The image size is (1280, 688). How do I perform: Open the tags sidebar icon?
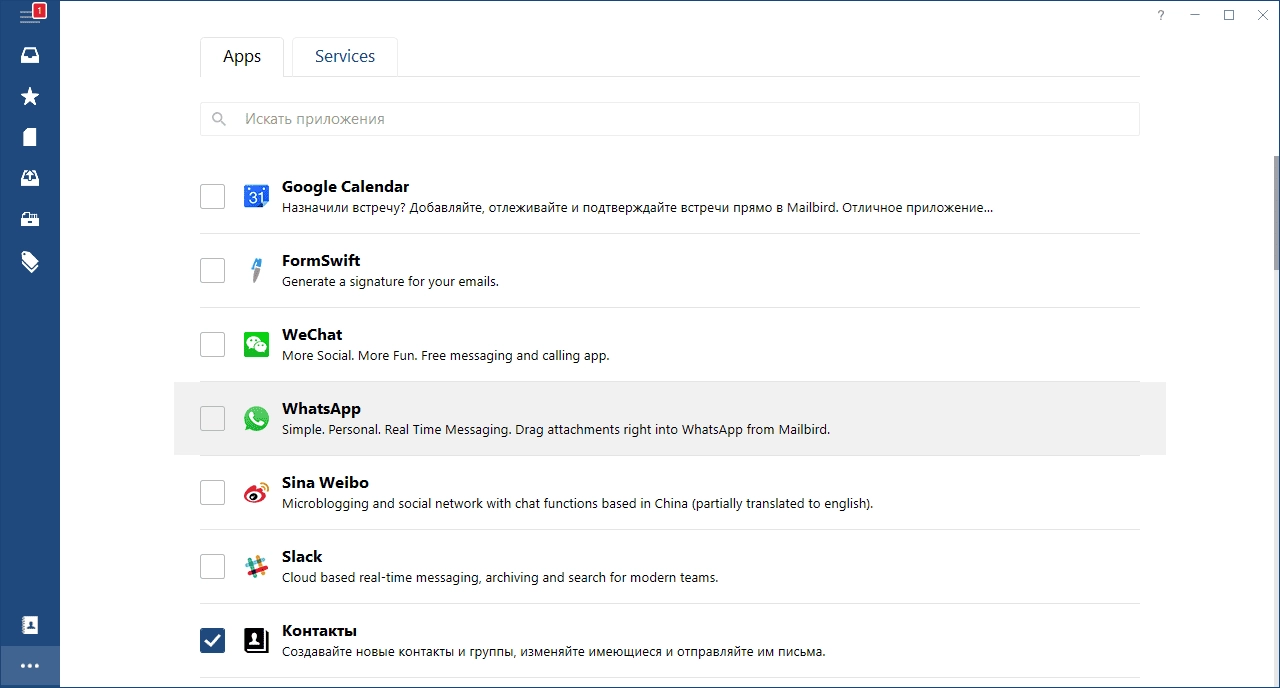(30, 262)
